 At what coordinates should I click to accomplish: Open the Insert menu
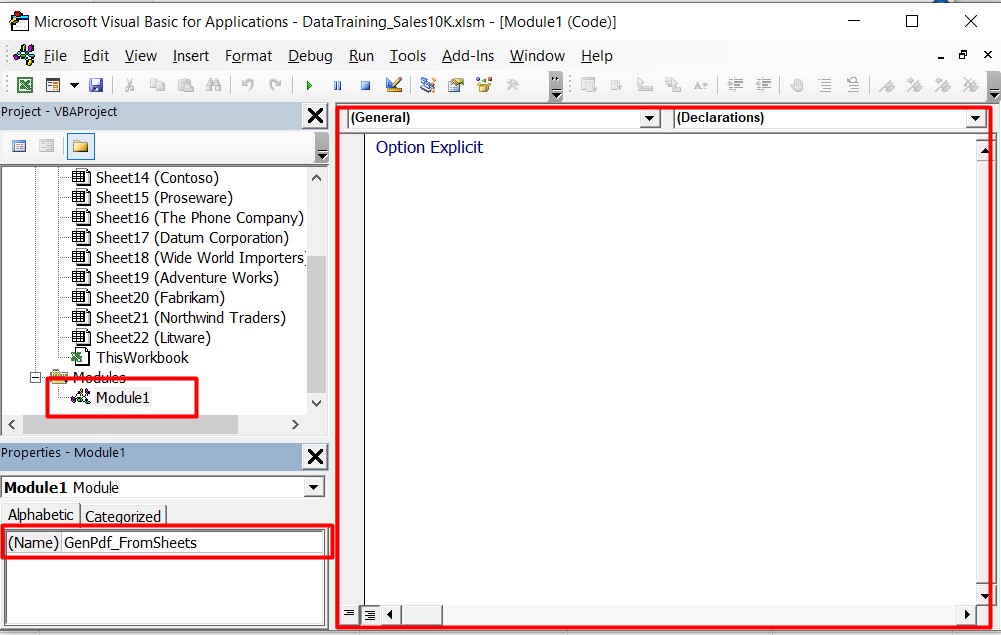pos(191,56)
